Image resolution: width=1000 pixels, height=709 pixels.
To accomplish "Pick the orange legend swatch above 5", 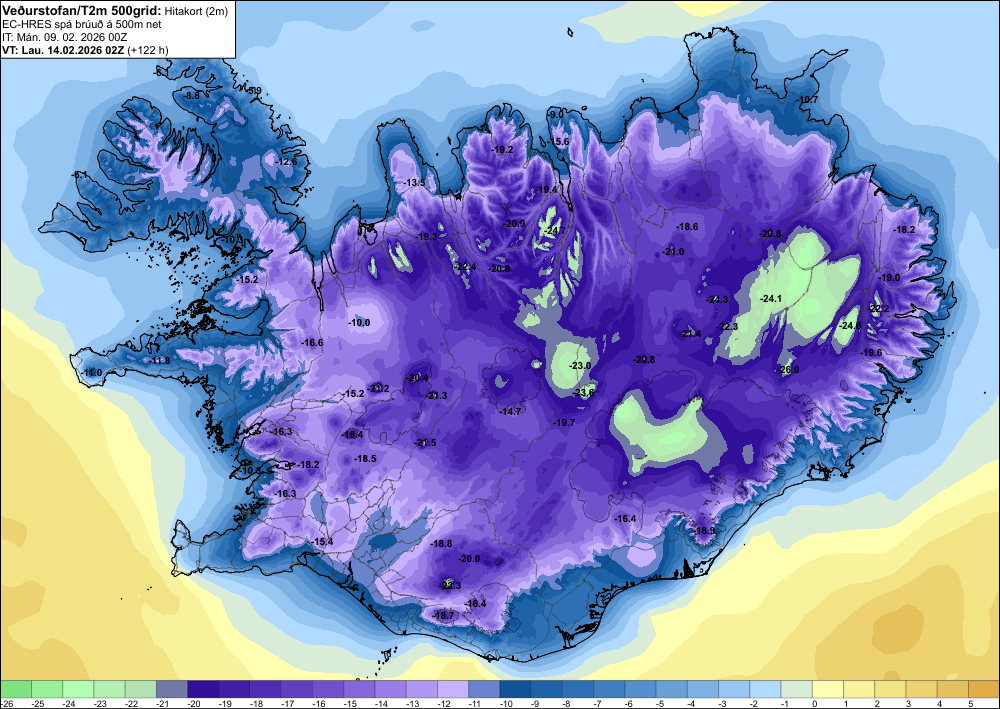I will click(984, 689).
